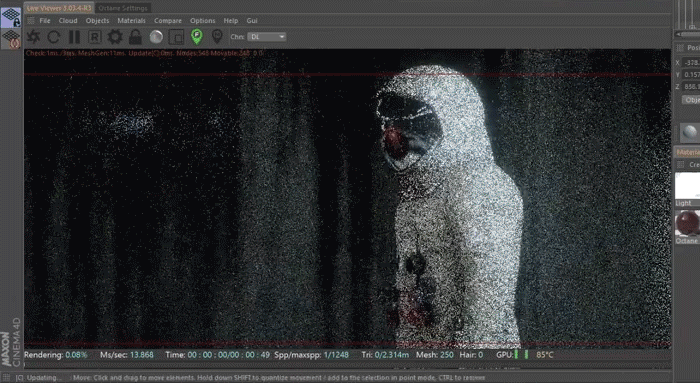Click the Mesh 250 statistic
This screenshot has width=700, height=383.
(435, 355)
